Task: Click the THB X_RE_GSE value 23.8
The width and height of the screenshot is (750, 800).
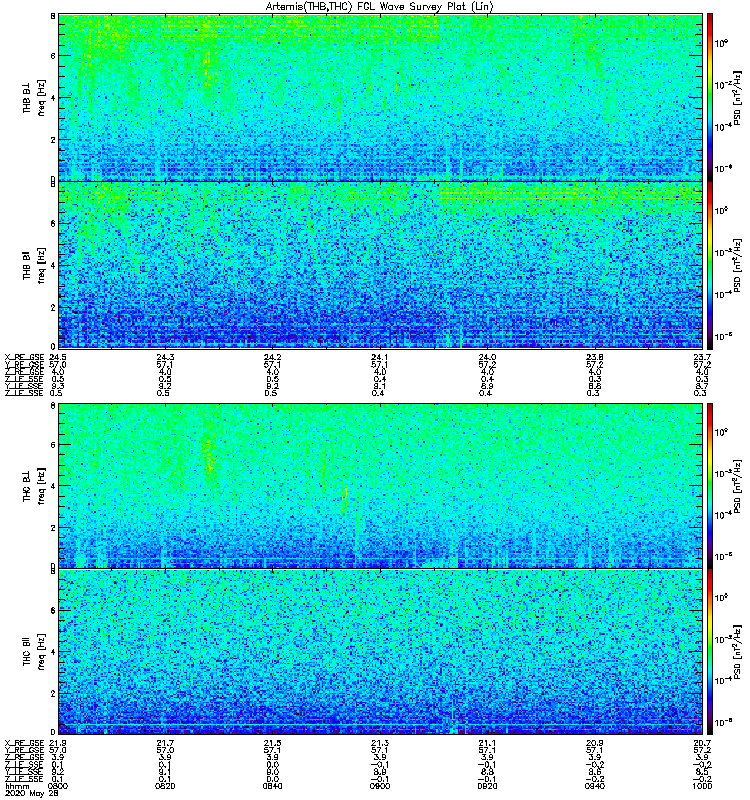Action: [595, 357]
